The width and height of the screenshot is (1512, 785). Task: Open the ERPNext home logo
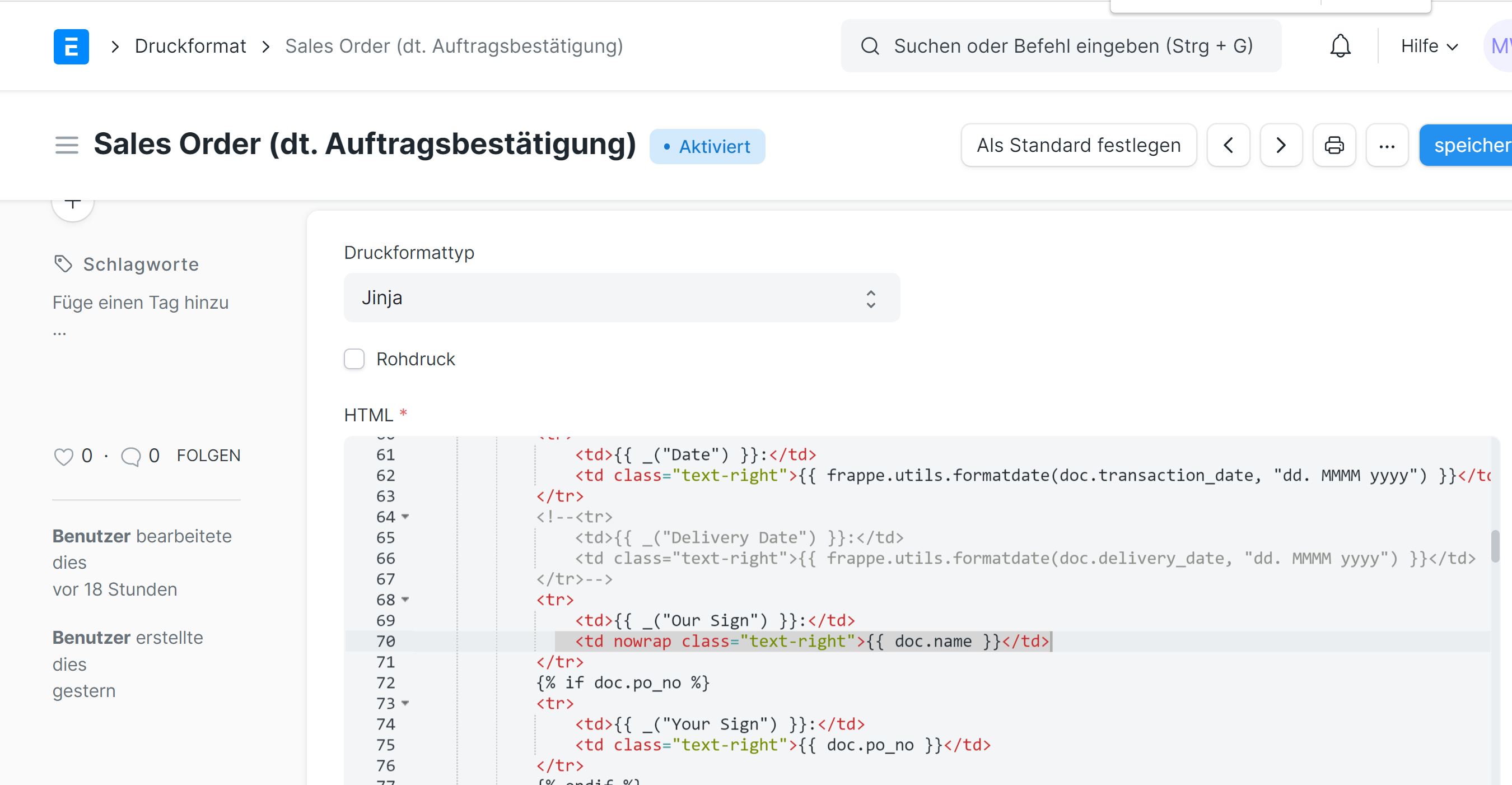coord(71,47)
